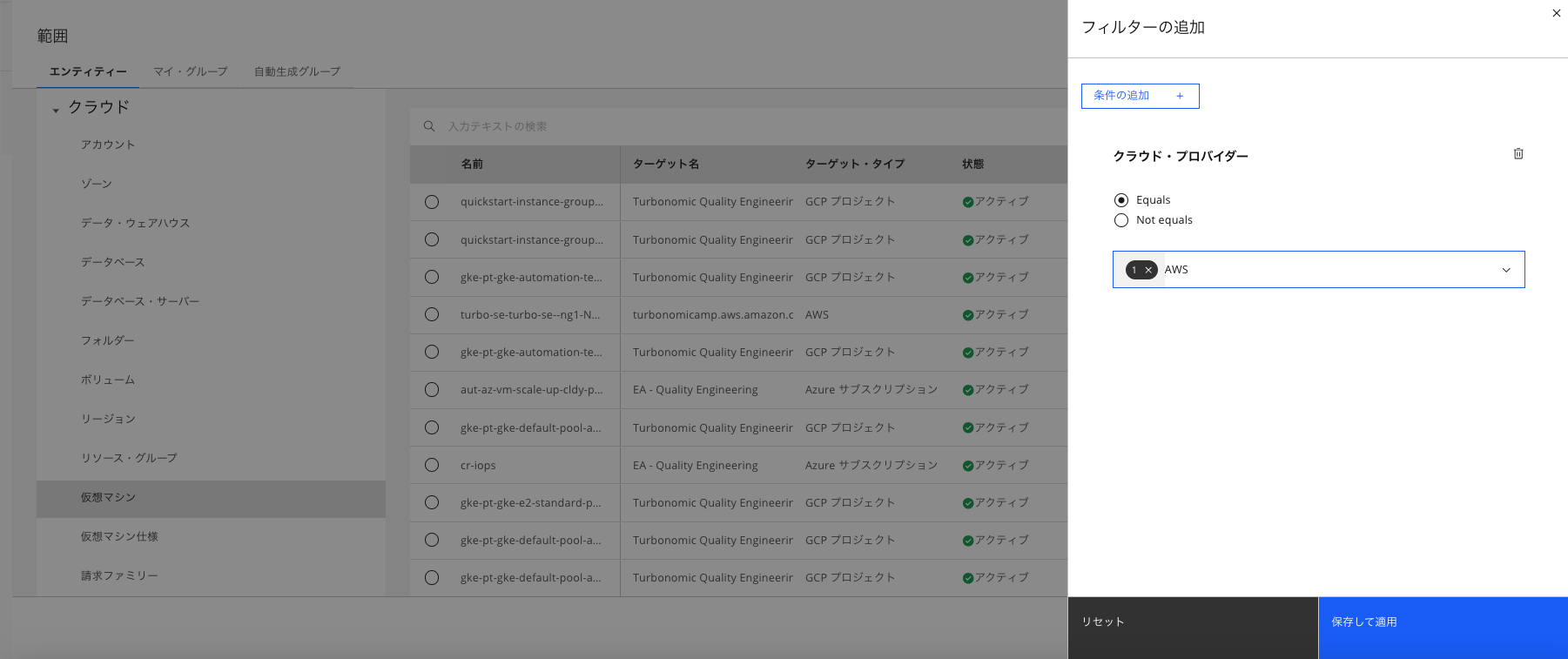
Task: Switch to the マイ・グループ tab
Action: coord(190,71)
